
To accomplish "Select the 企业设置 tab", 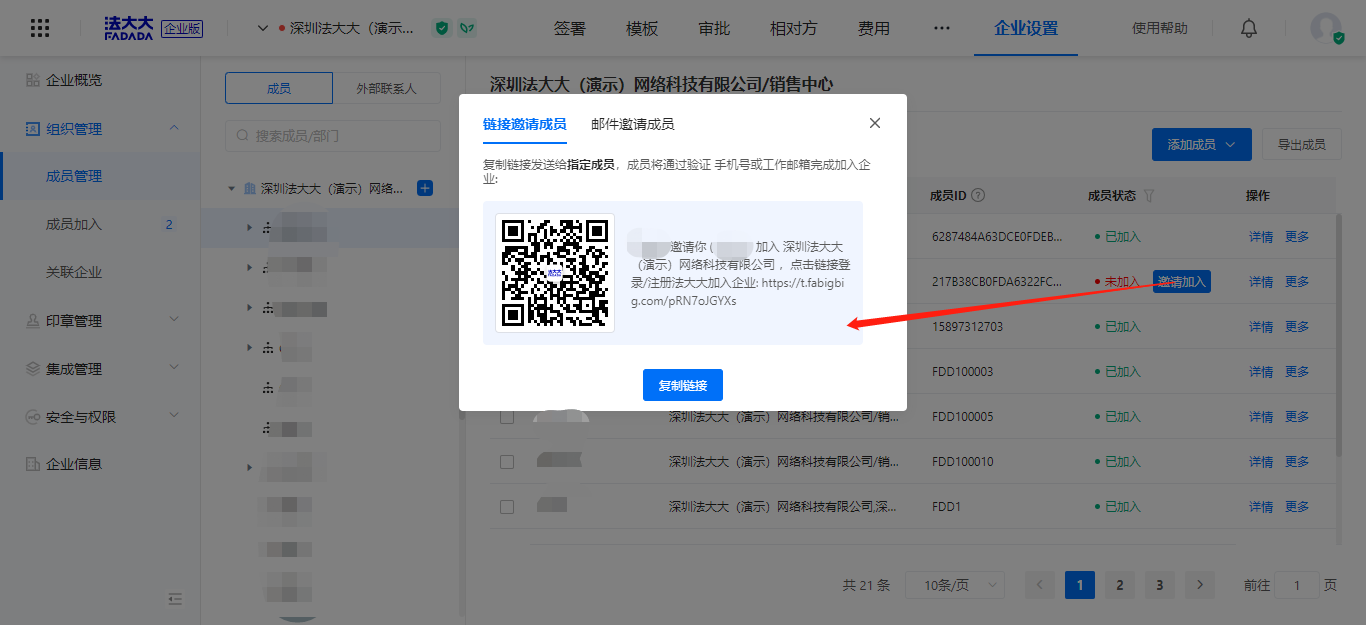I will 1026,28.
